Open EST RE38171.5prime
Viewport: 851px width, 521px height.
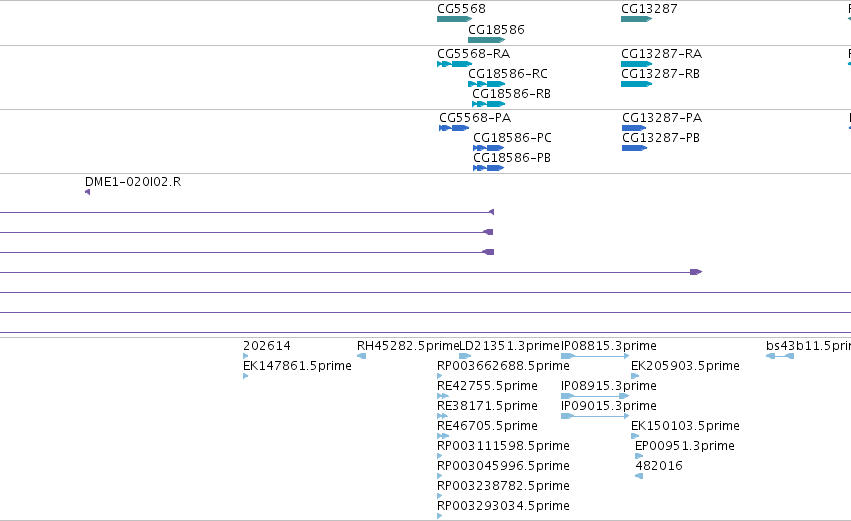[487, 406]
